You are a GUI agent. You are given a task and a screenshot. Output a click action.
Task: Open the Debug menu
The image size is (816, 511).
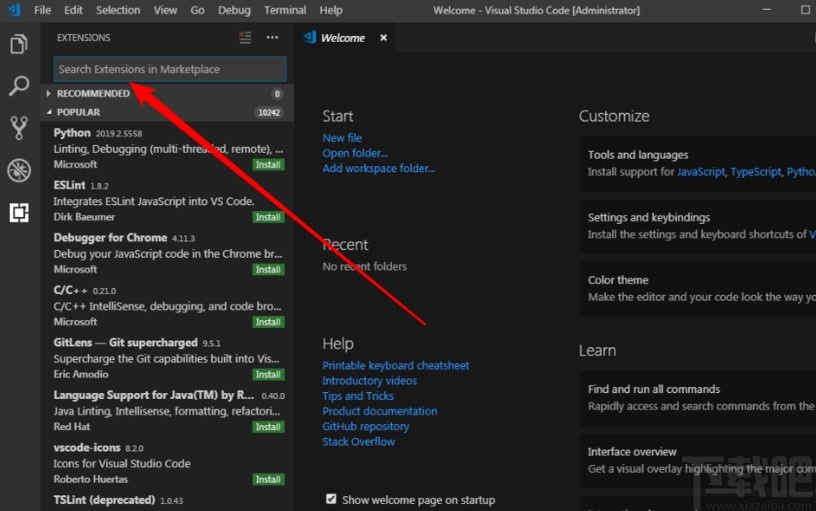coord(234,10)
